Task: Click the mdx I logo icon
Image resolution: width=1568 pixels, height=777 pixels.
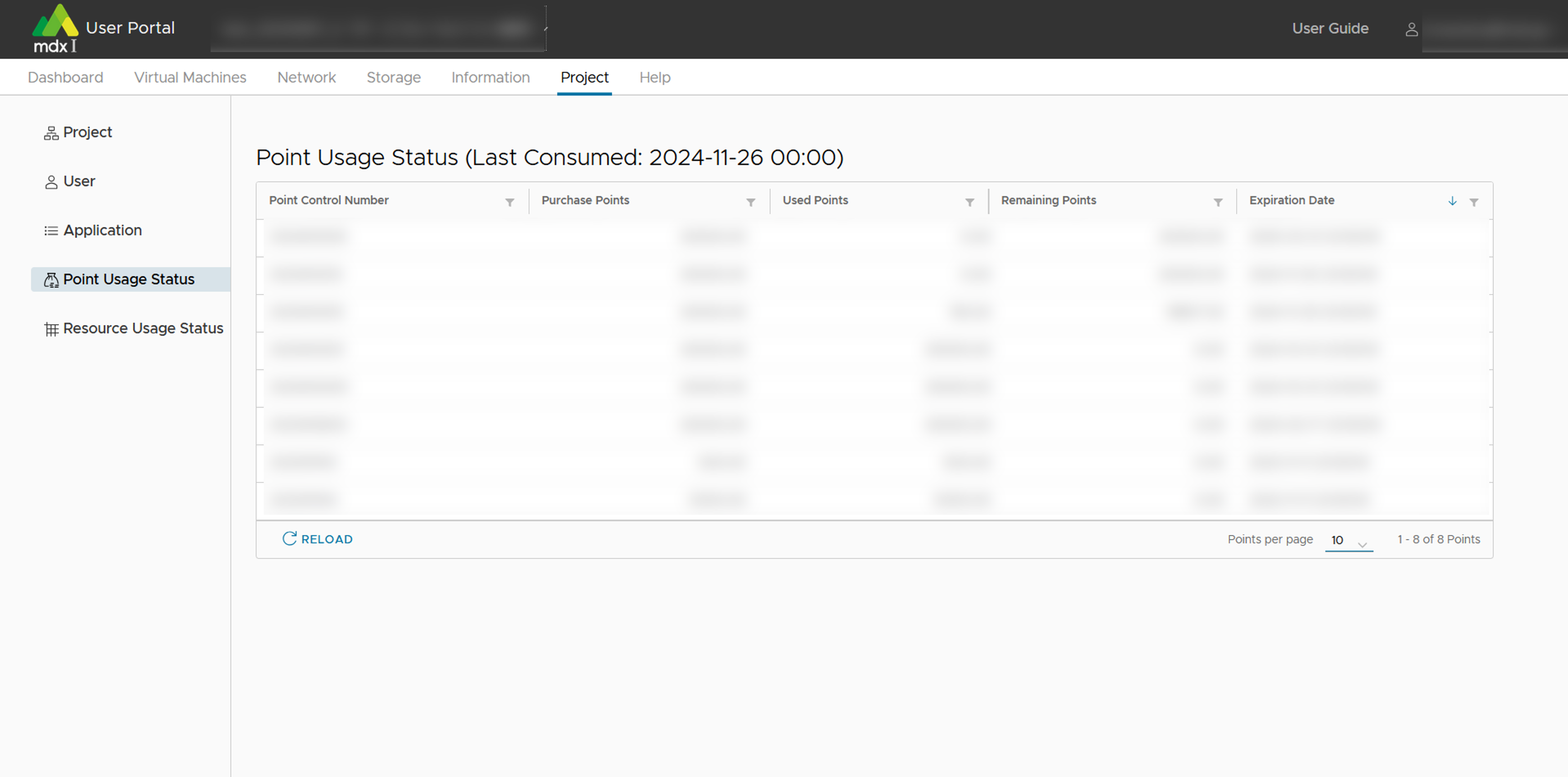Action: (55, 28)
